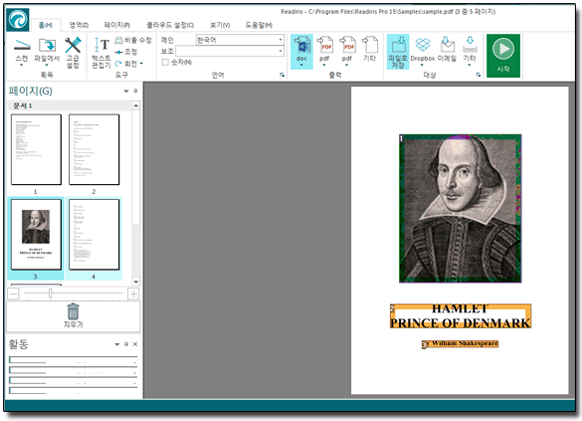Viewport: 582px width, 421px height.
Task: Expand the 스캔 dropdown arrow
Action: (22, 65)
